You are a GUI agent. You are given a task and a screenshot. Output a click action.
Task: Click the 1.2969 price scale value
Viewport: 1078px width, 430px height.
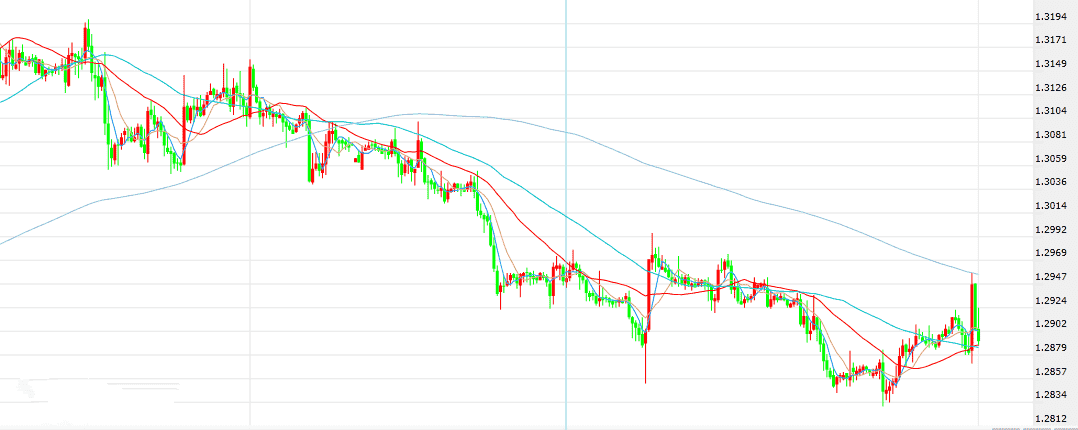point(1054,253)
